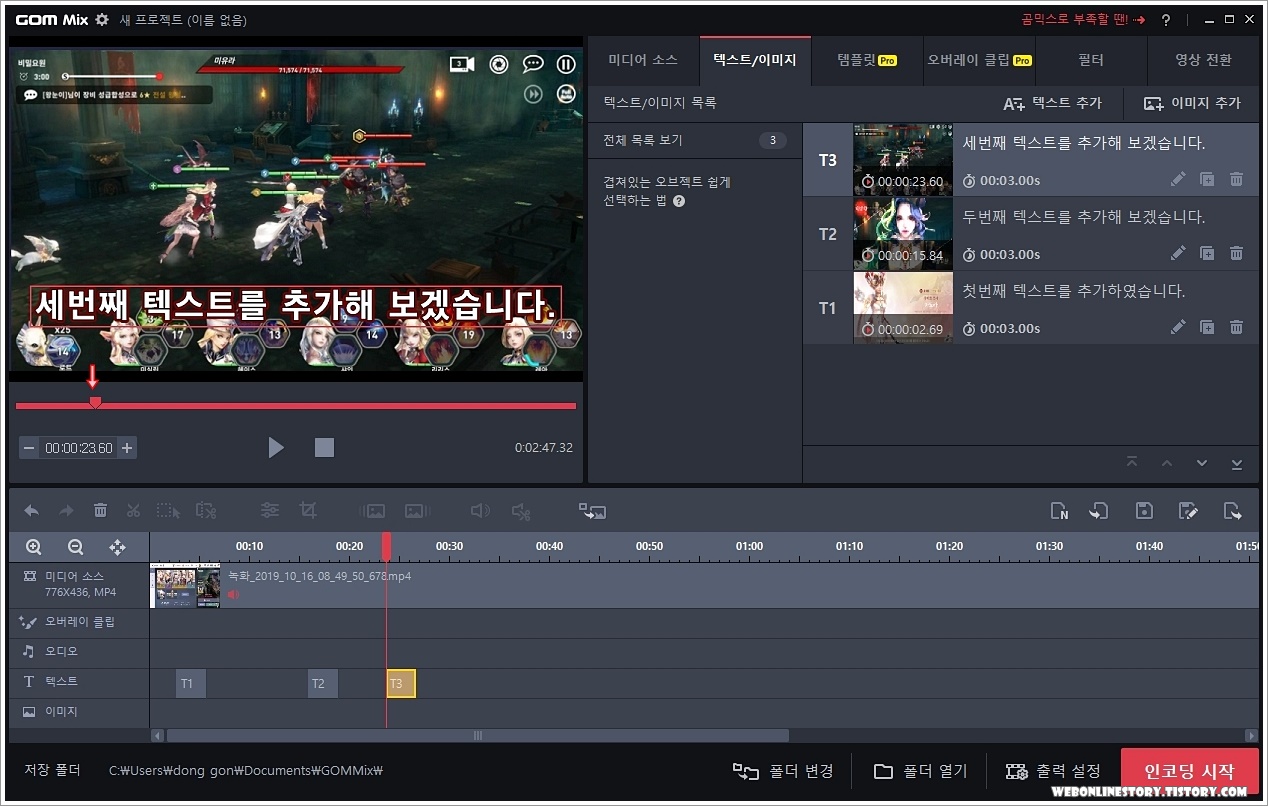Save project as with pencil floppy icon
Image resolution: width=1268 pixels, height=806 pixels.
[1188, 511]
